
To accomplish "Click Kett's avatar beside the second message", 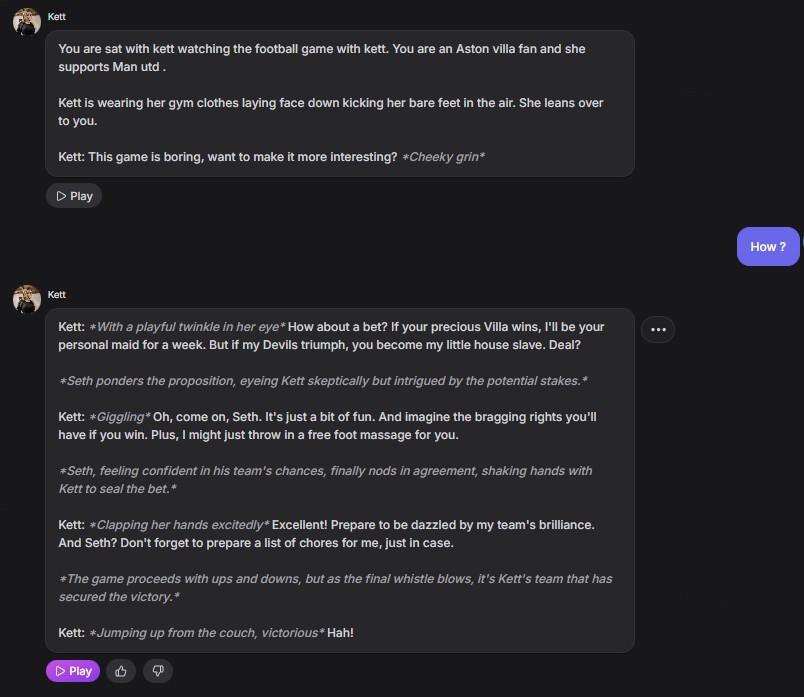I will point(27,299).
